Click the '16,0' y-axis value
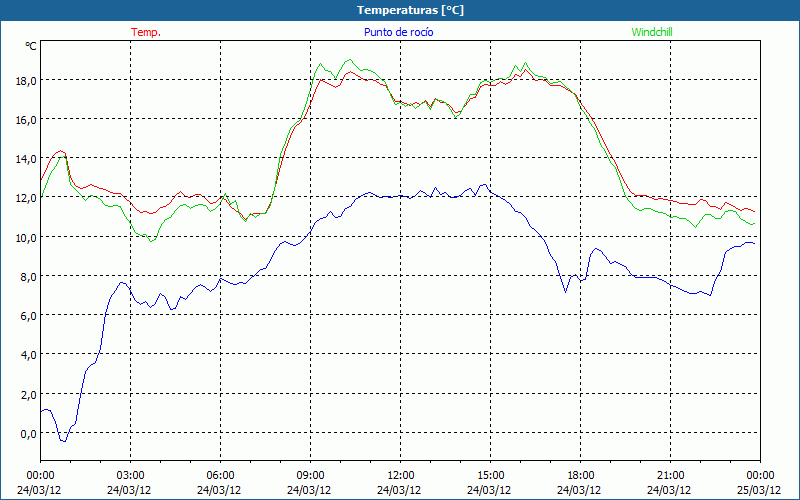 27,119
